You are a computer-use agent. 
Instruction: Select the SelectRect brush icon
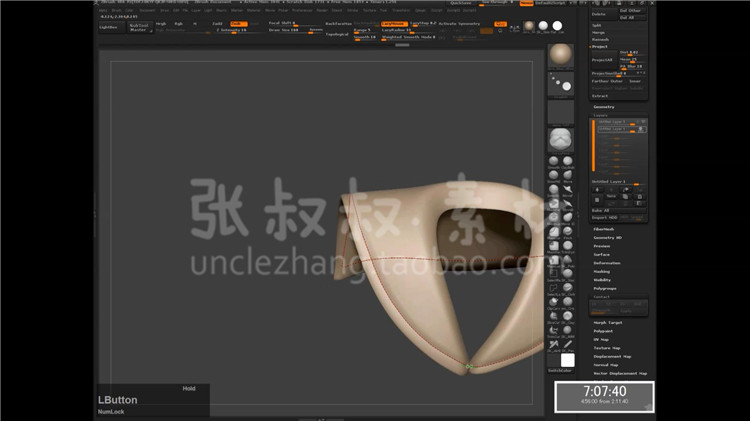553,274
